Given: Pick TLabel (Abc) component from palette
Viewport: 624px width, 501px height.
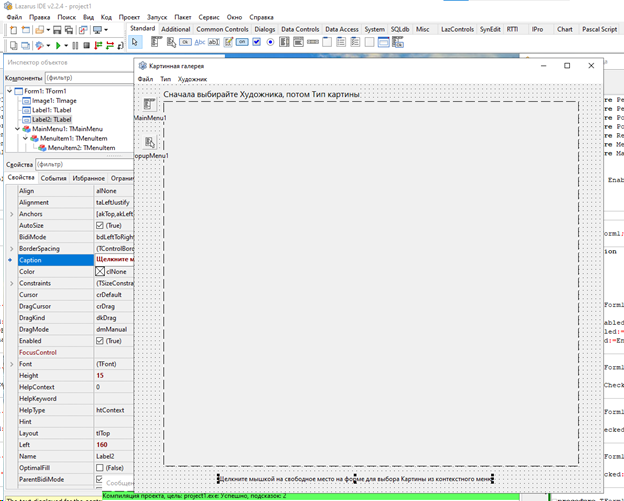Looking at the screenshot, I should point(199,42).
